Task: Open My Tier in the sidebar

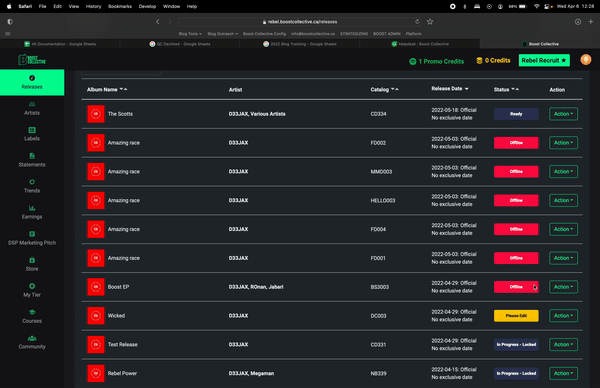Action: tap(32, 290)
